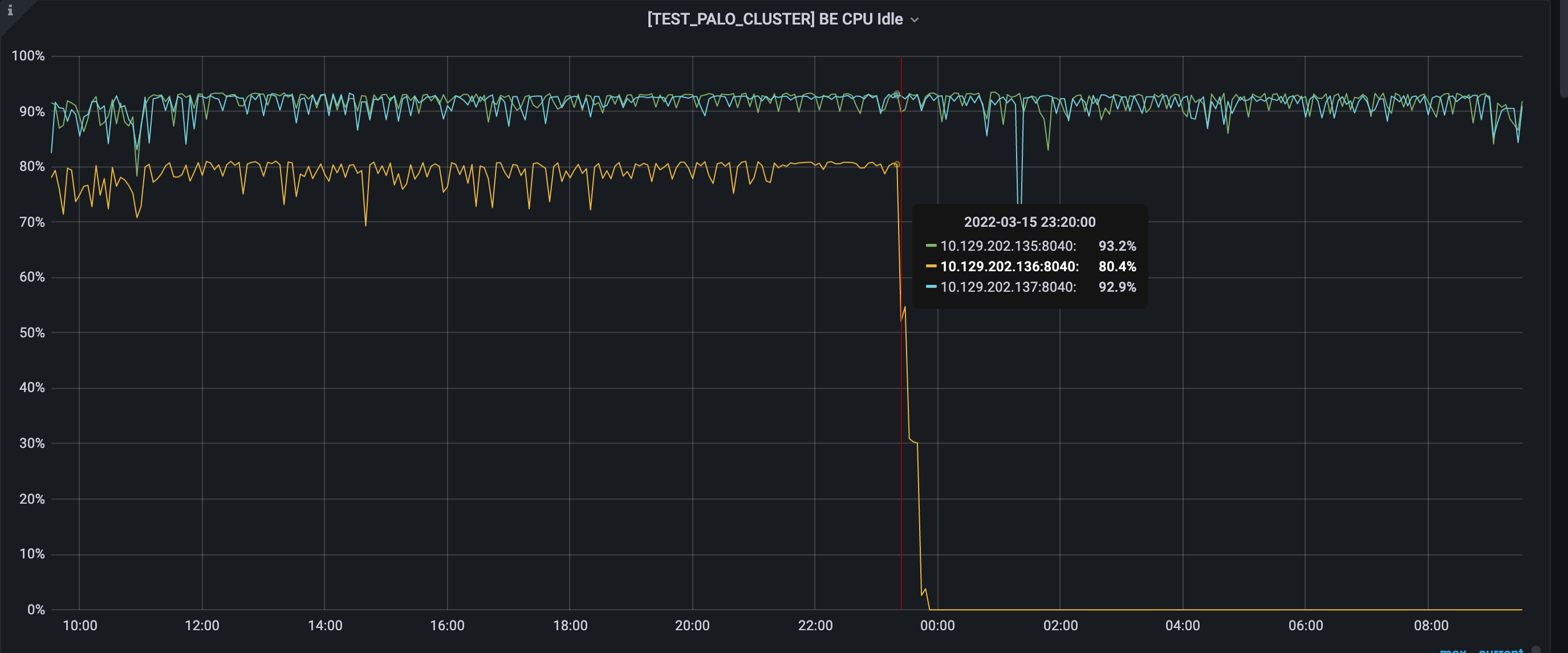Click green swatch for 10.129.202.135:8040 in tooltip
The width and height of the screenshot is (1568, 653).
tap(931, 246)
